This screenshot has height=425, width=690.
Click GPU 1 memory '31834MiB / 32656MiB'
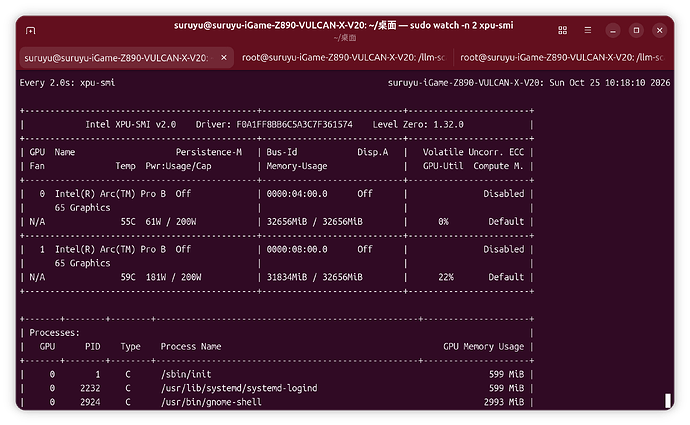[315, 277]
